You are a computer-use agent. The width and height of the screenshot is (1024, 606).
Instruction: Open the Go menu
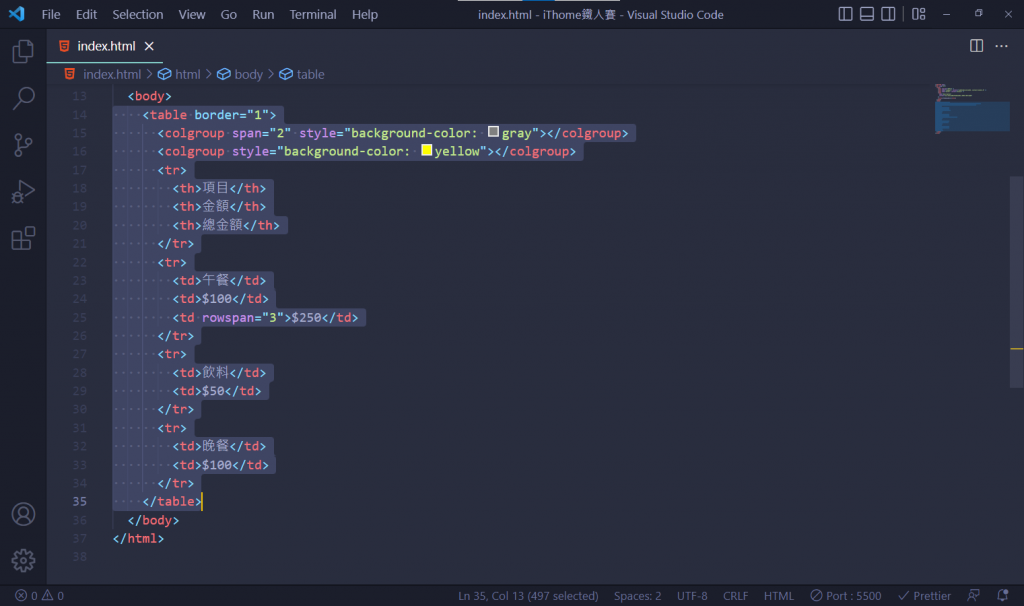pyautogui.click(x=229, y=14)
